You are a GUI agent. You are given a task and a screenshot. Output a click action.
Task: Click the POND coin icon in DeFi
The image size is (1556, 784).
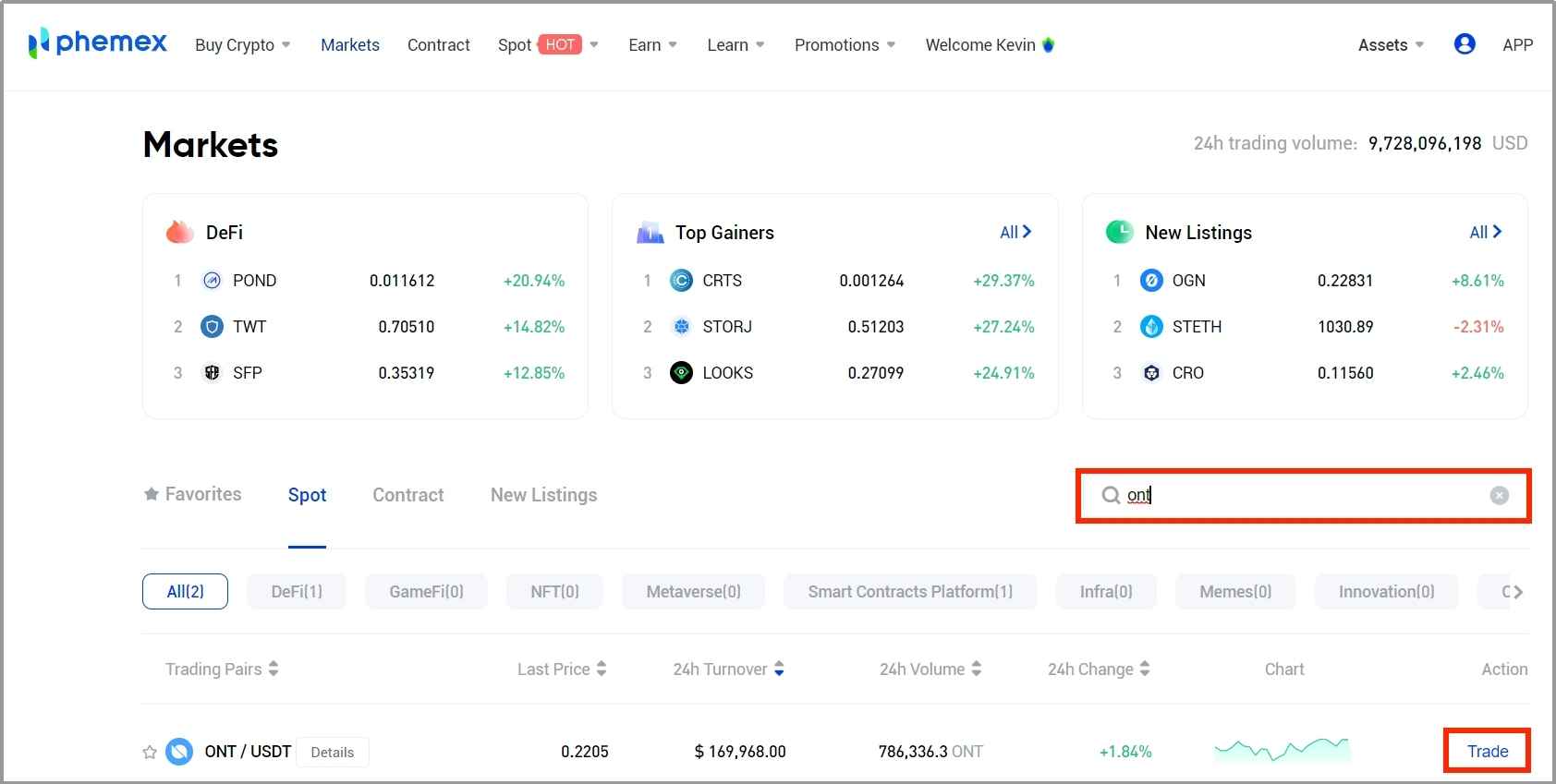212,281
